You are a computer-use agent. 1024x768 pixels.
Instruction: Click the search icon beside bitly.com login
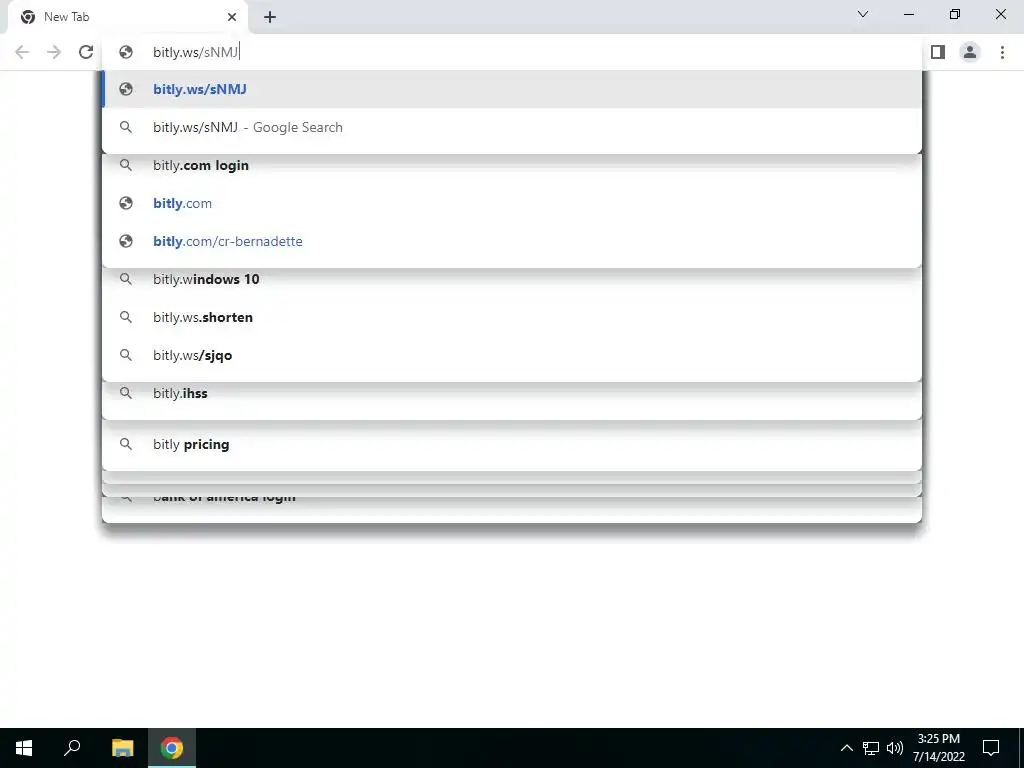(x=126, y=165)
